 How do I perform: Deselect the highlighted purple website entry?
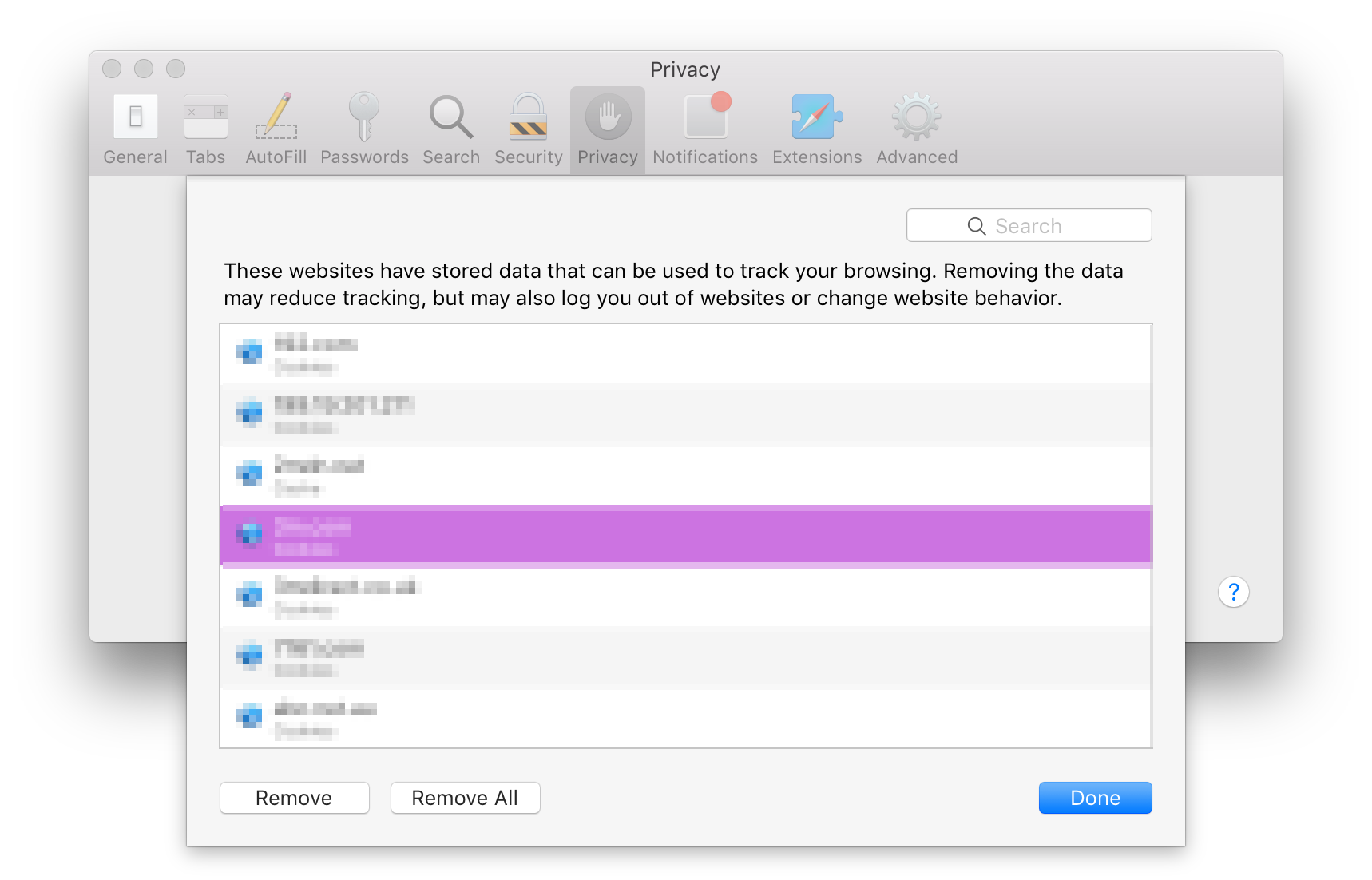pyautogui.click(x=686, y=536)
